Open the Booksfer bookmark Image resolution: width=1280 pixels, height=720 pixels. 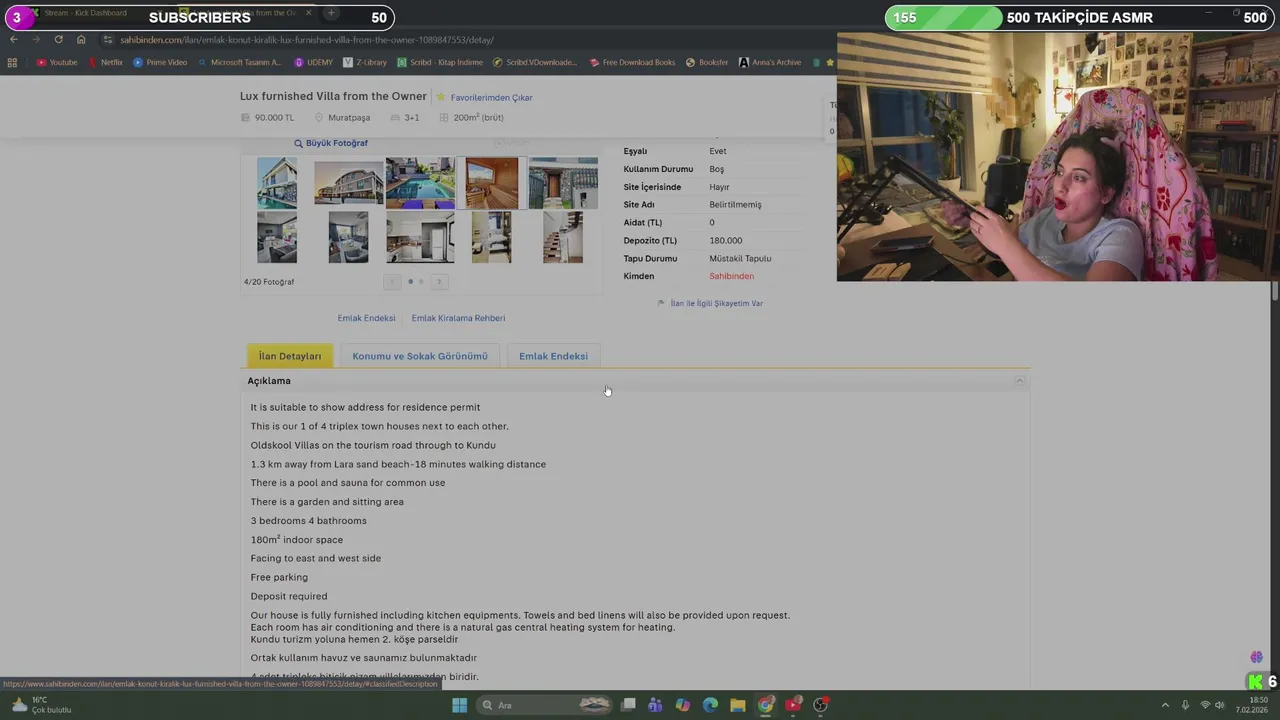(707, 62)
